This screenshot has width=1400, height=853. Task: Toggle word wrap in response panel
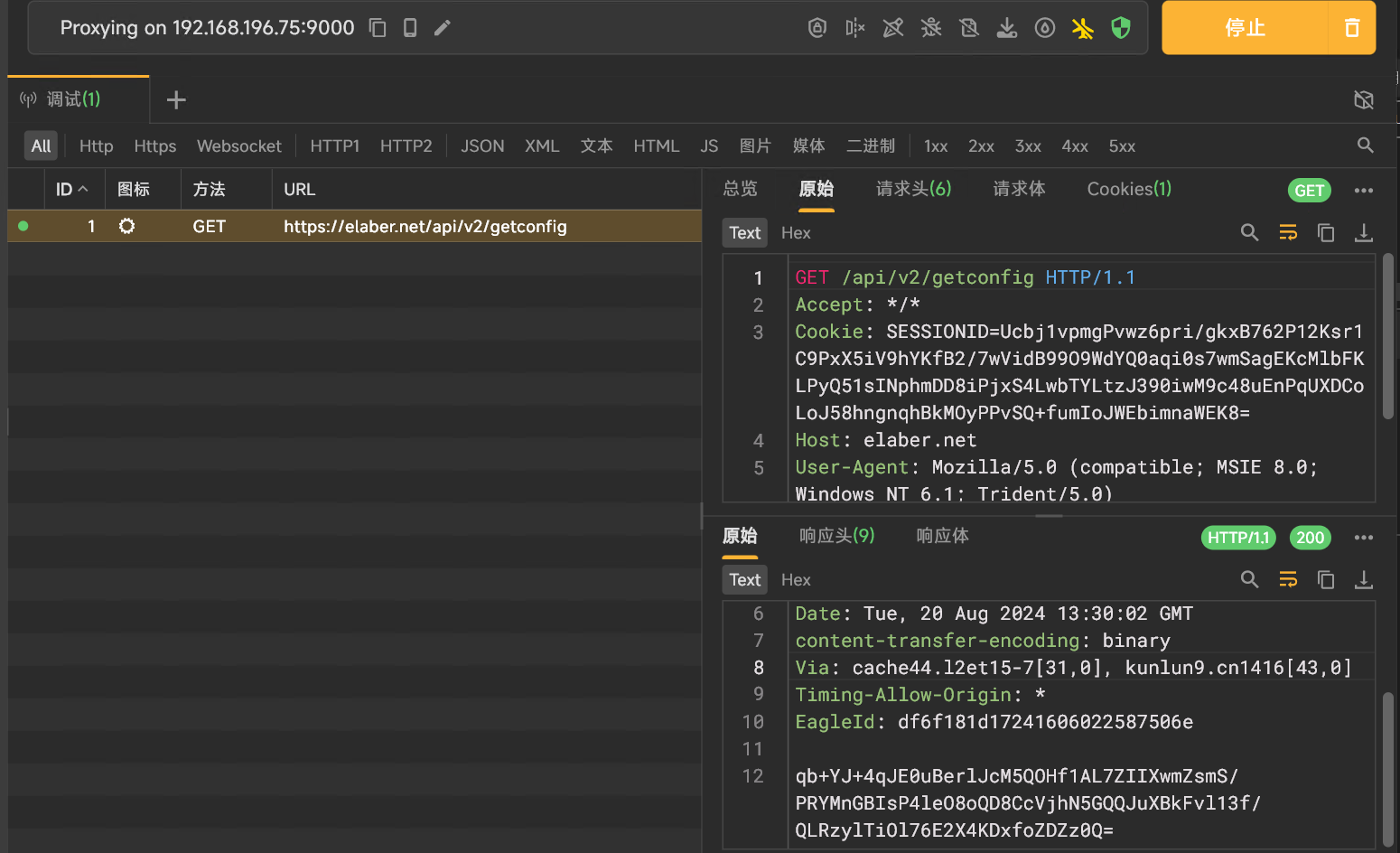[1288, 580]
